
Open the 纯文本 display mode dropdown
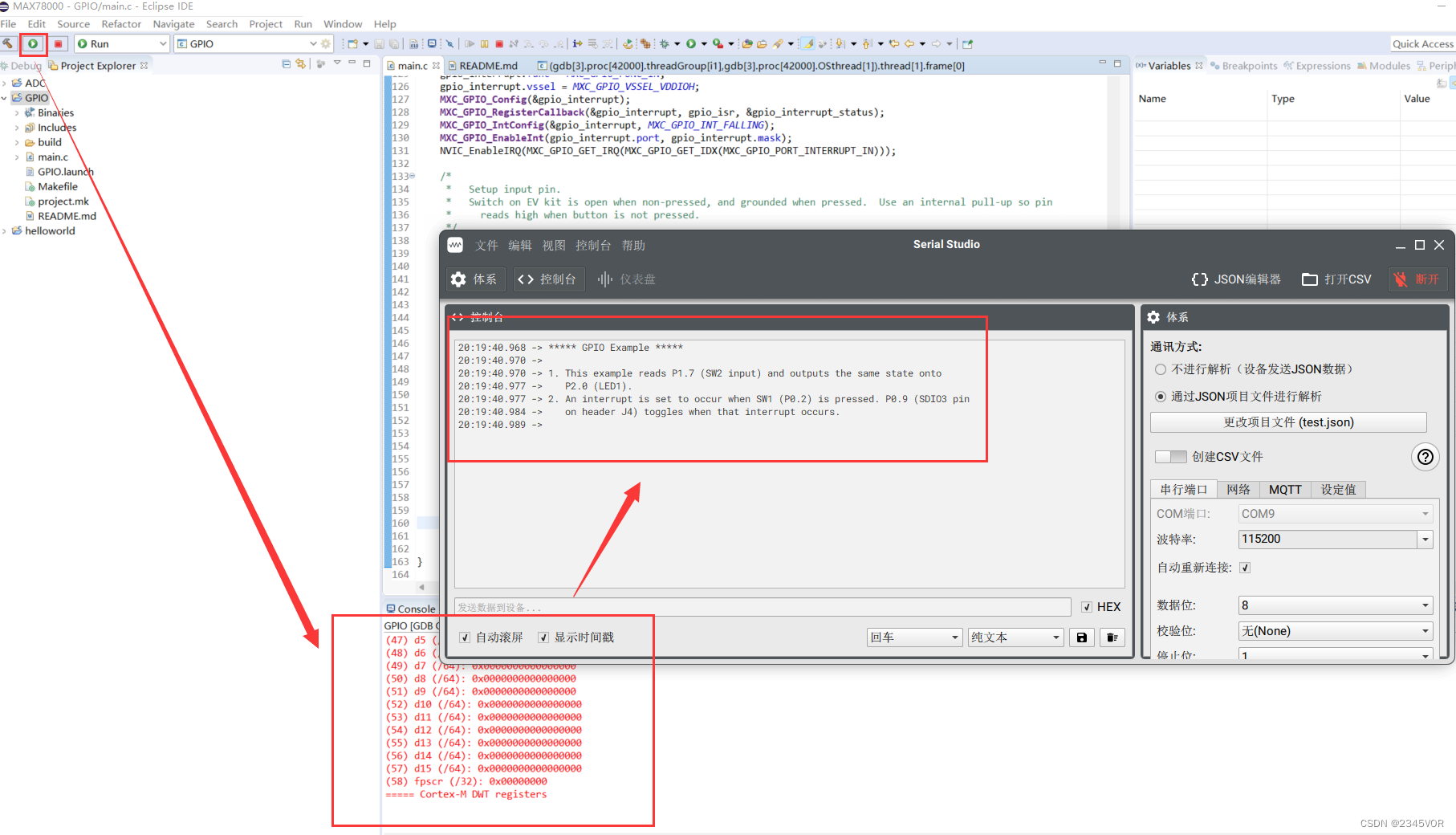click(x=1016, y=637)
